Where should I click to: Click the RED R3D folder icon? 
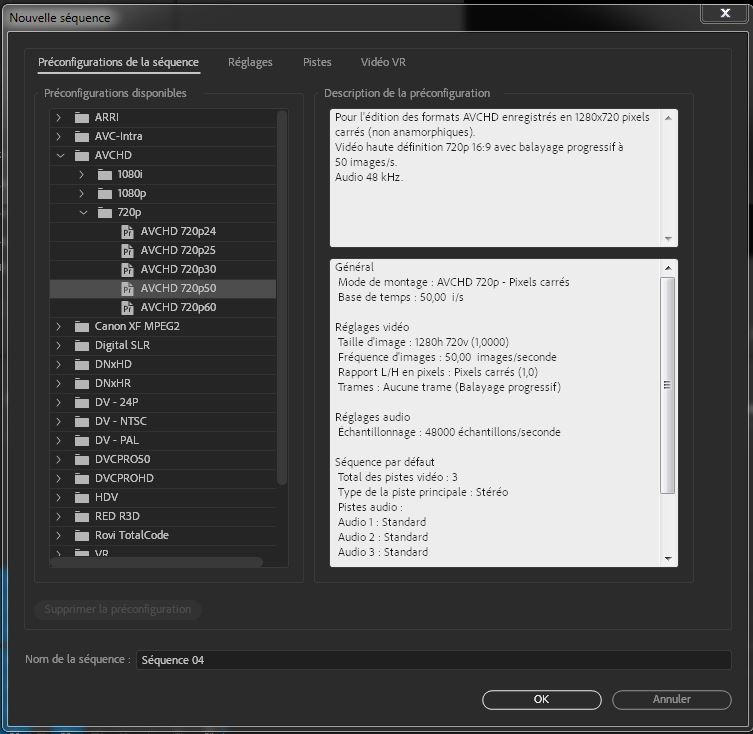click(x=82, y=516)
